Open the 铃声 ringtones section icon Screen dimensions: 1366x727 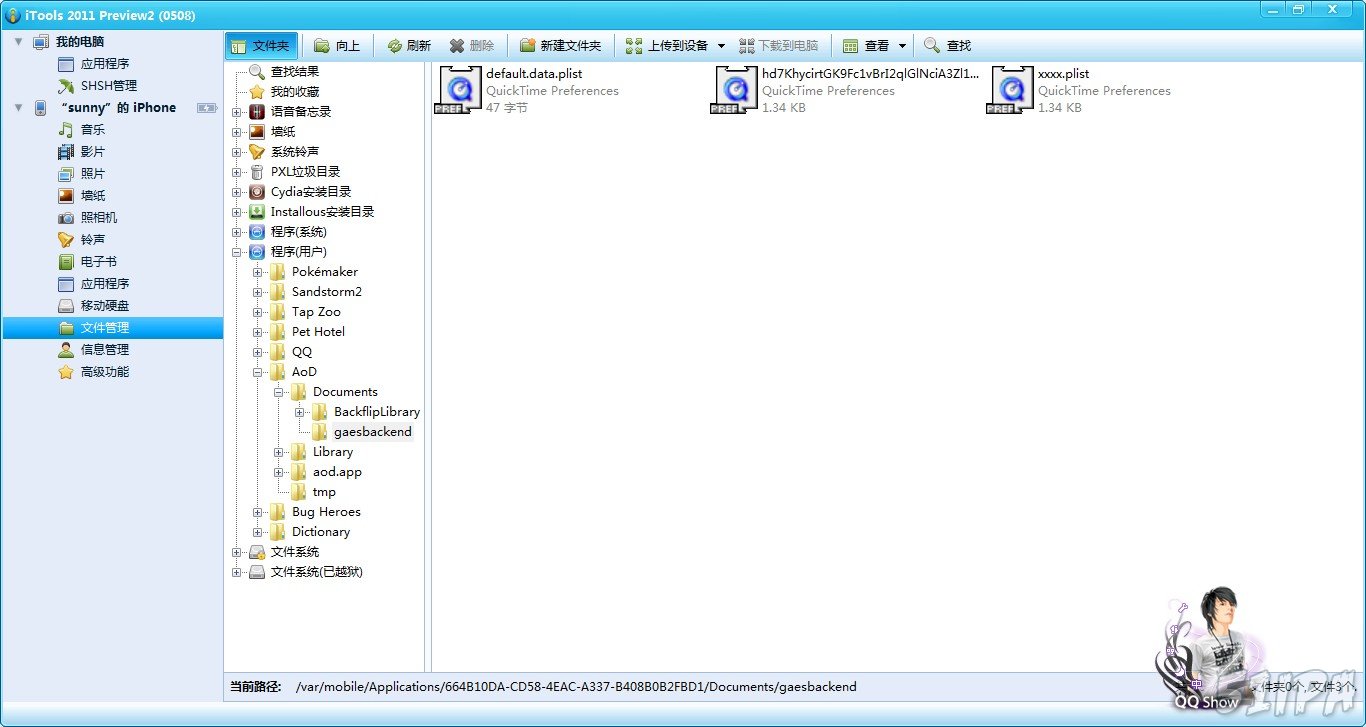pos(66,240)
